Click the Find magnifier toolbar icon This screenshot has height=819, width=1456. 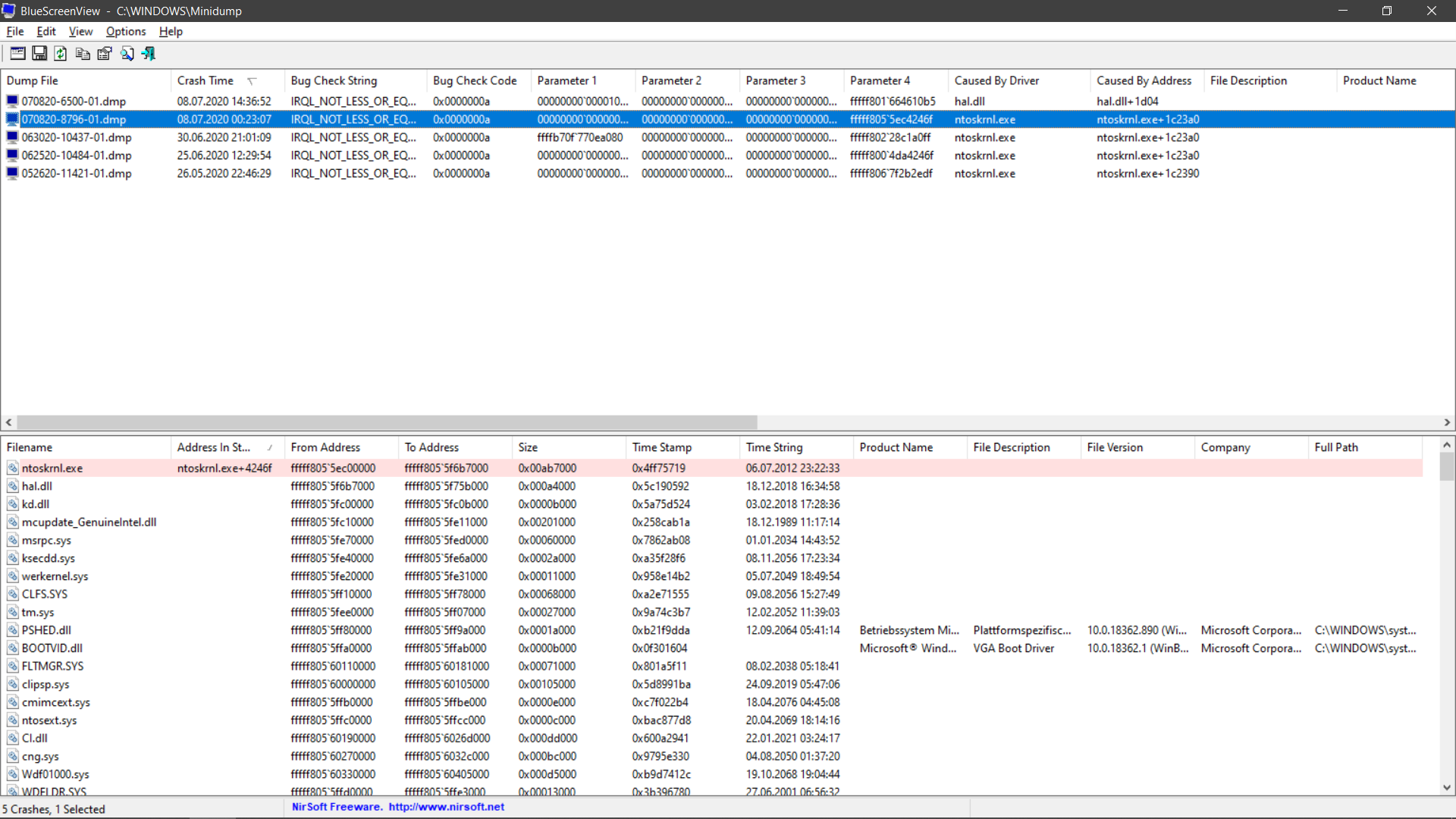coord(127,54)
